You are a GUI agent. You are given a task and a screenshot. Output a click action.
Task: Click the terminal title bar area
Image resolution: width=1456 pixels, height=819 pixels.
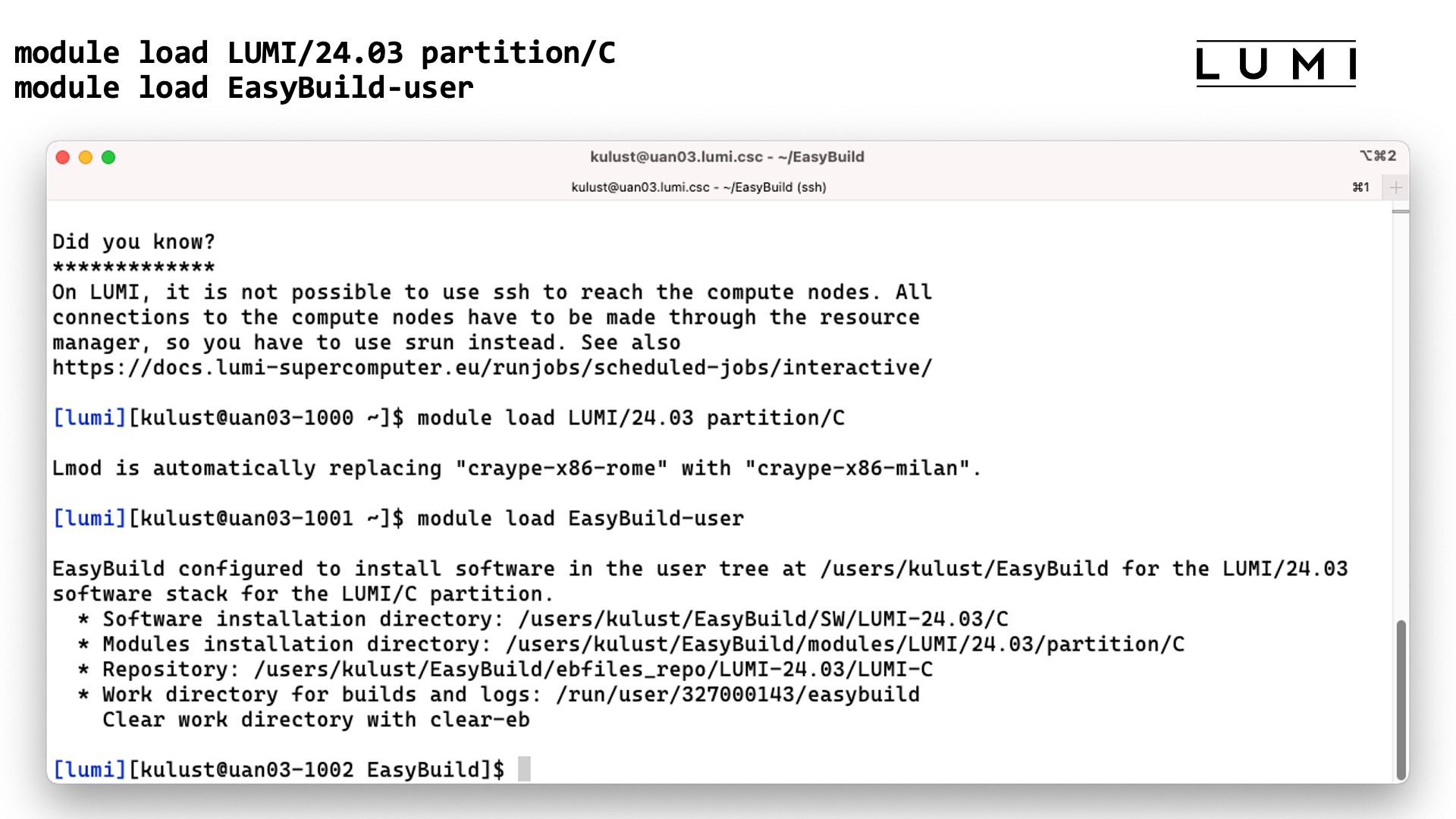[728, 155]
